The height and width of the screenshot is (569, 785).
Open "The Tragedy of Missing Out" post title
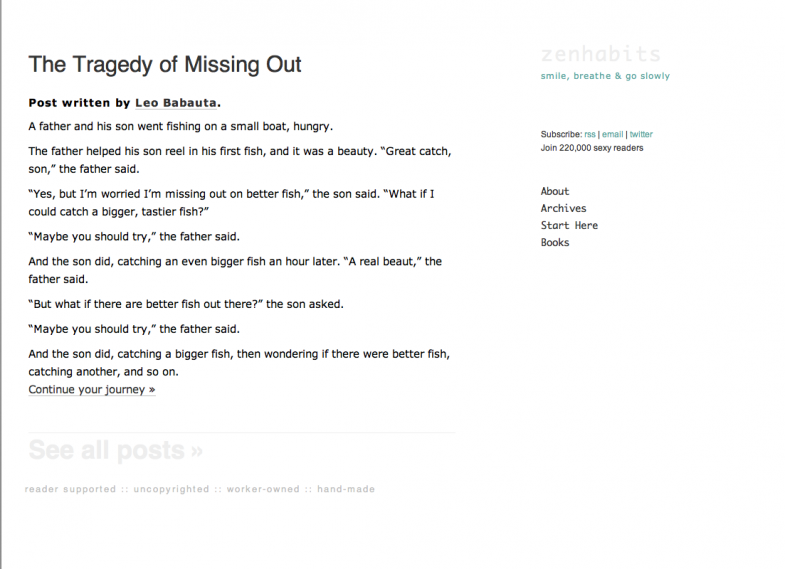(x=165, y=65)
